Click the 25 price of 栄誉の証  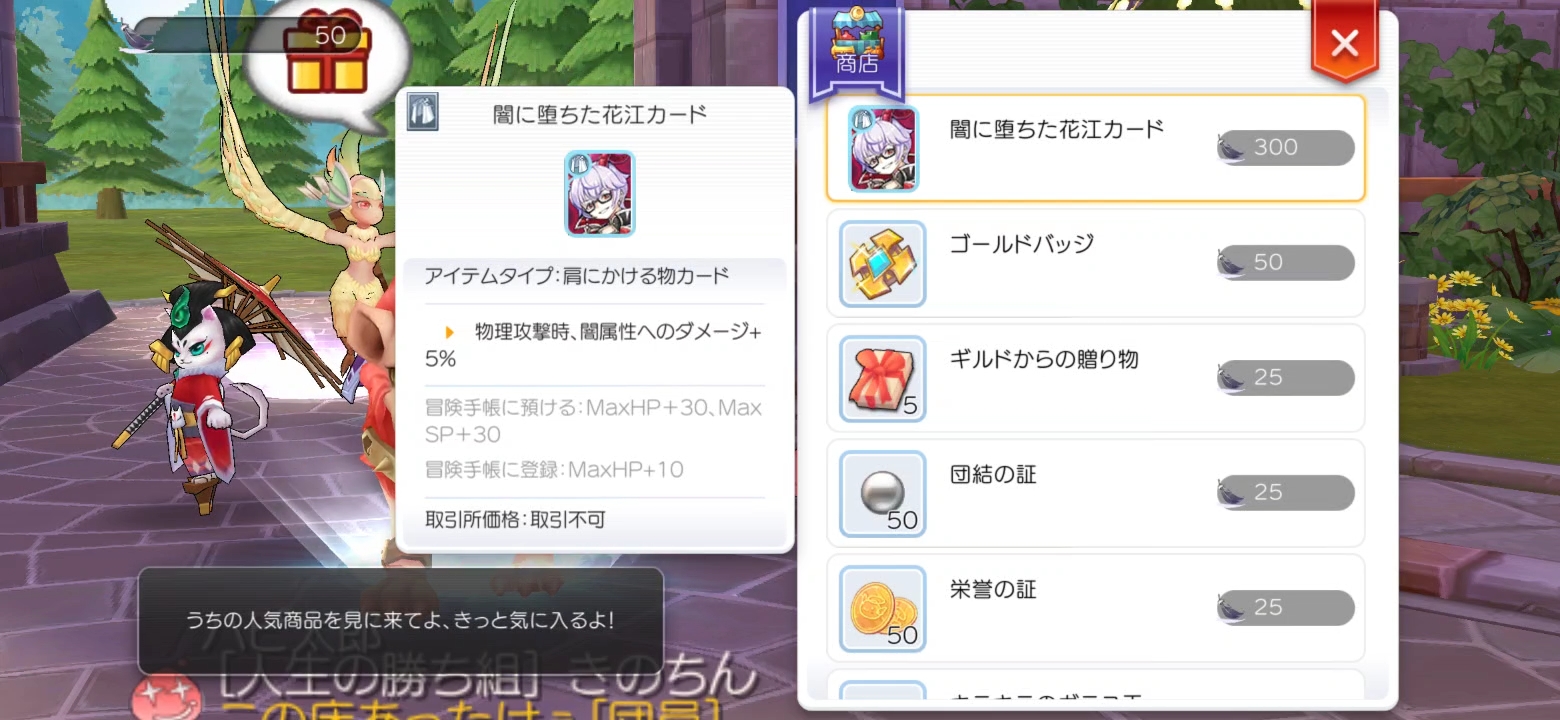pos(1285,608)
